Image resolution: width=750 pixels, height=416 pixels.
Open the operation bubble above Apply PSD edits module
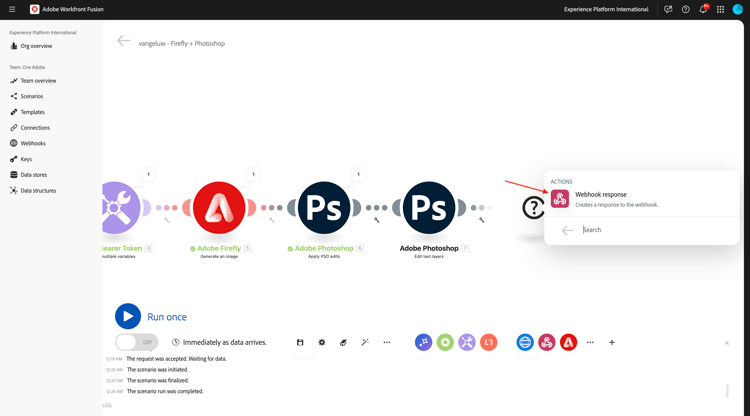pyautogui.click(x=358, y=174)
